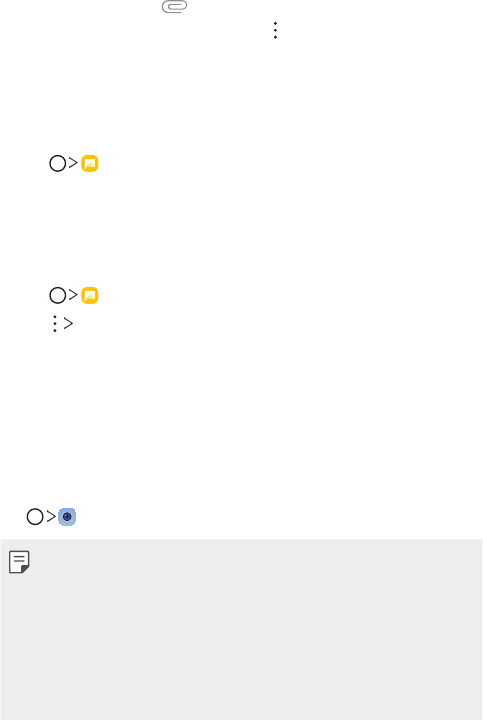Choose the paperclip at the top of page
Image resolution: width=483 pixels, height=721 pixels.
click(174, 6)
